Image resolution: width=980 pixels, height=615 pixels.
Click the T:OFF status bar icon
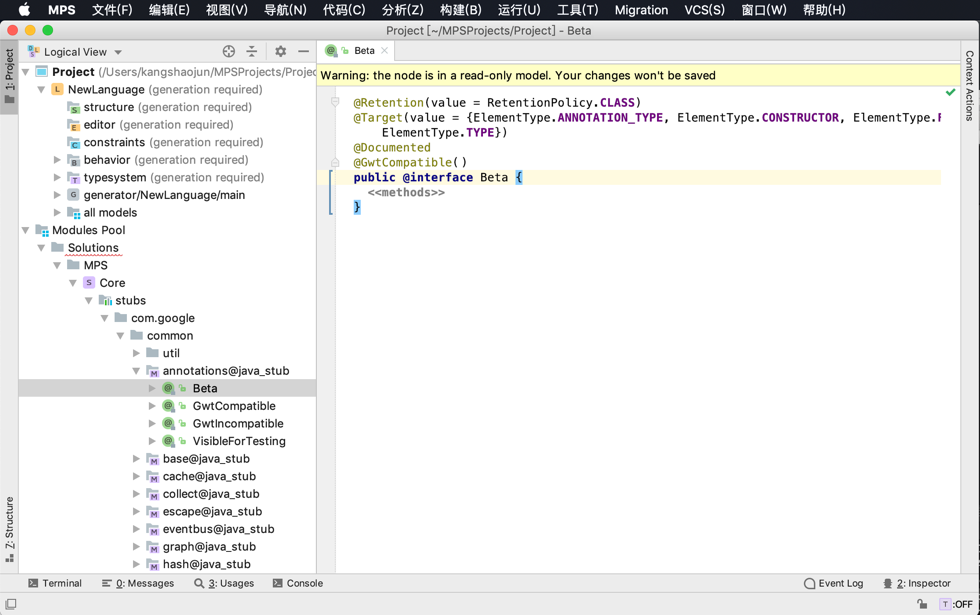[958, 605]
